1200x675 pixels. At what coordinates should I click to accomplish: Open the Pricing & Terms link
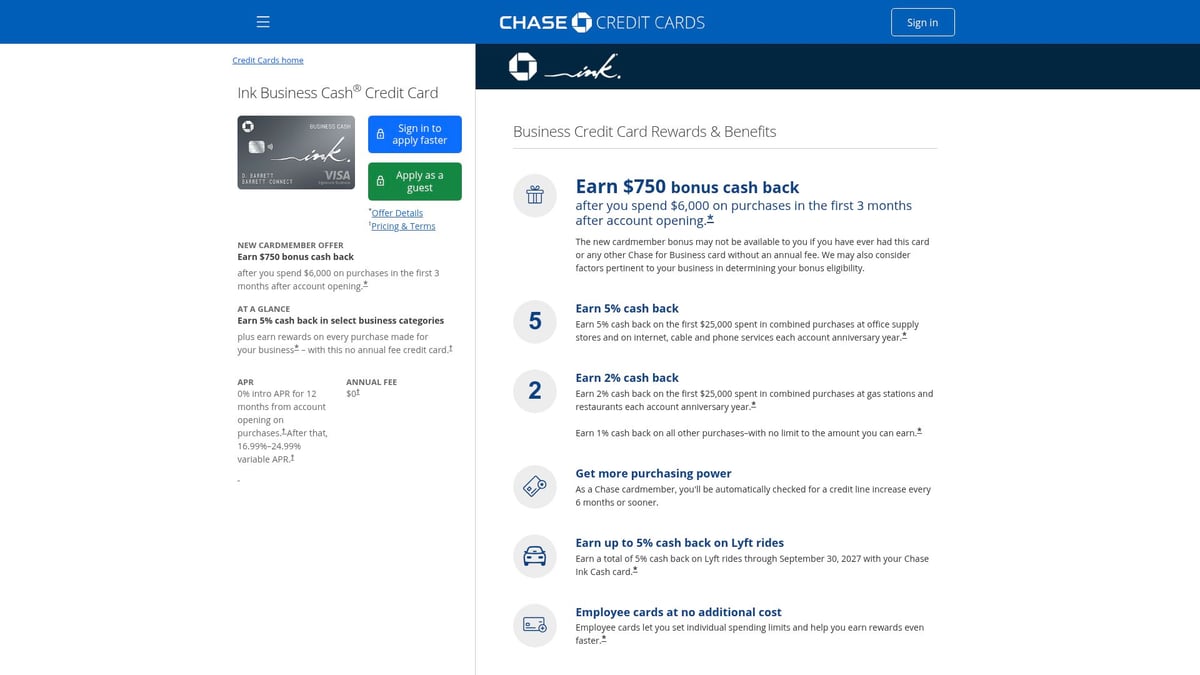pos(403,226)
